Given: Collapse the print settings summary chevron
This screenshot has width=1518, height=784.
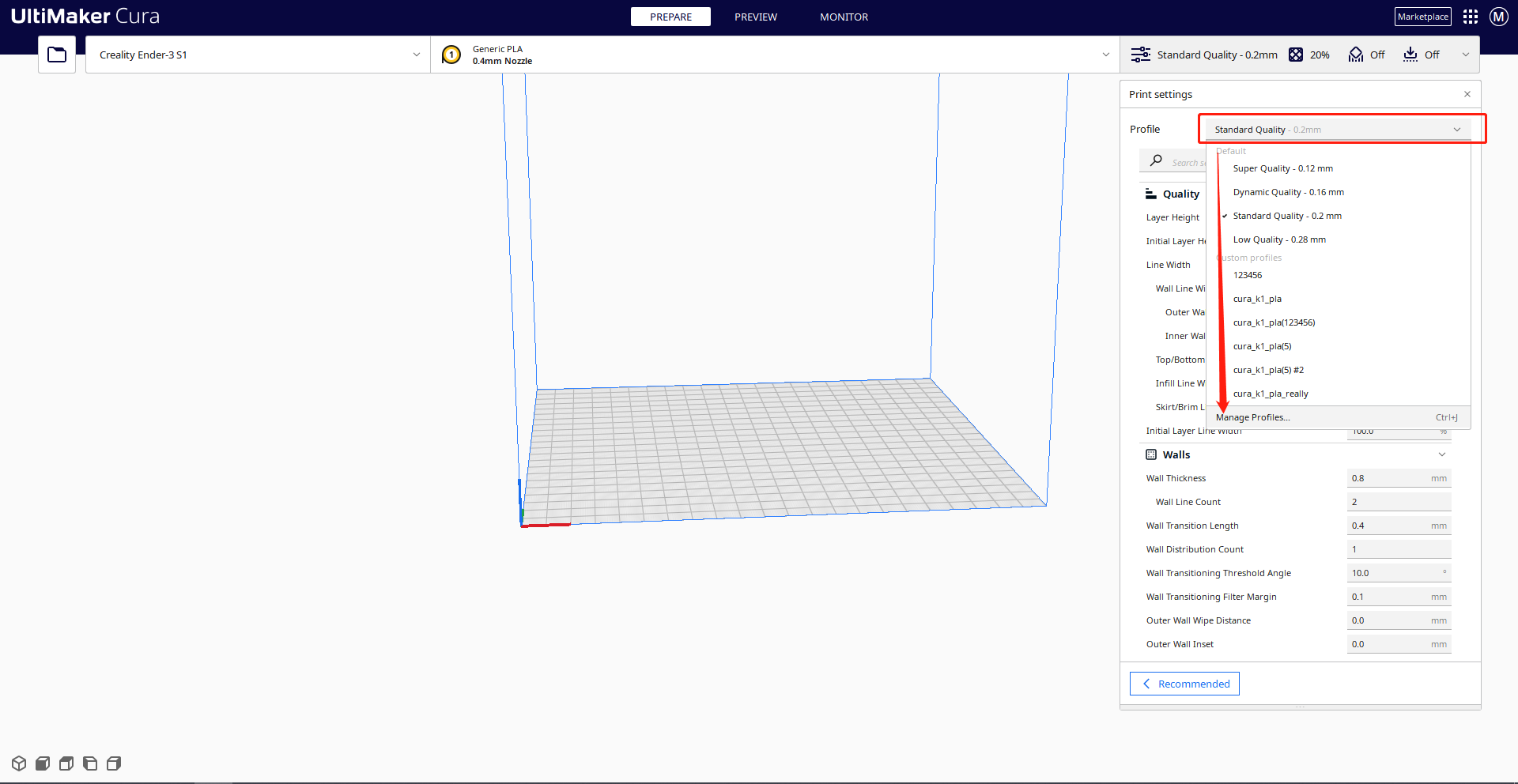Looking at the screenshot, I should [1466, 55].
